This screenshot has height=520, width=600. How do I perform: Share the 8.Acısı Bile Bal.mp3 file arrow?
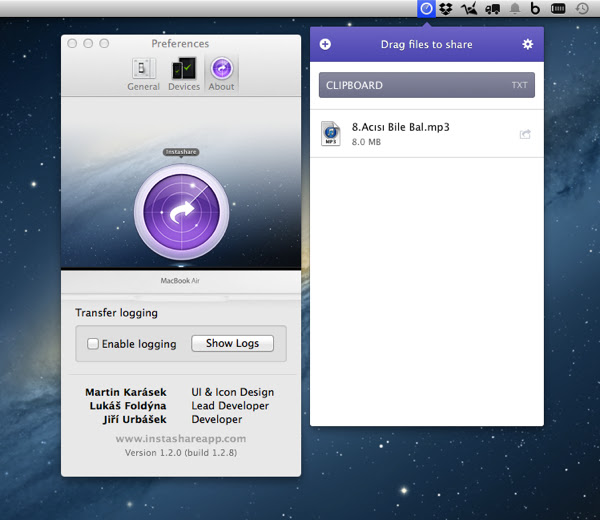pyautogui.click(x=525, y=134)
